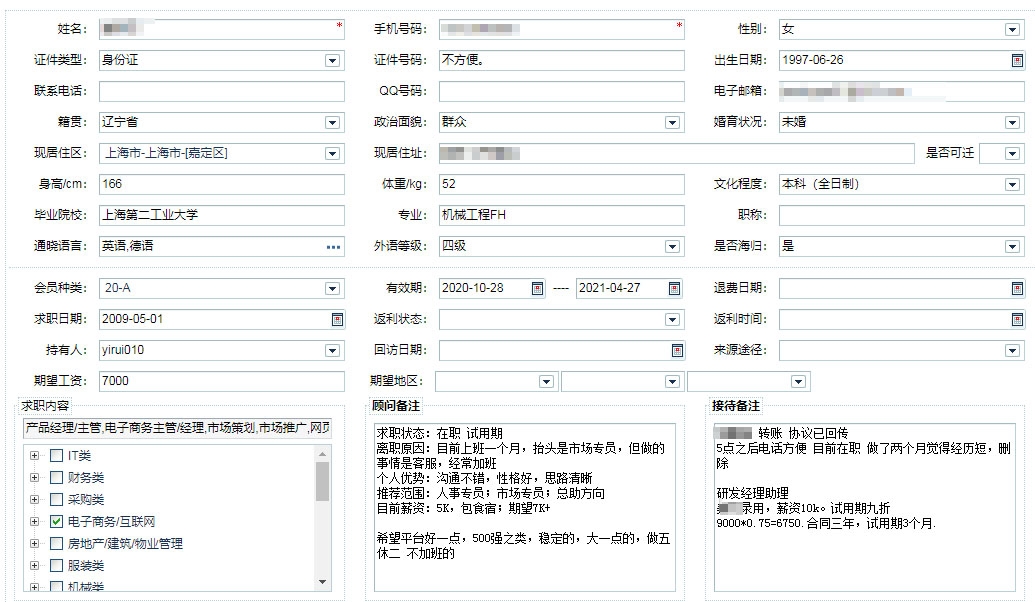Check the 采购类 checkbox
Viewport: 1035px width, 602px height.
pos(57,500)
